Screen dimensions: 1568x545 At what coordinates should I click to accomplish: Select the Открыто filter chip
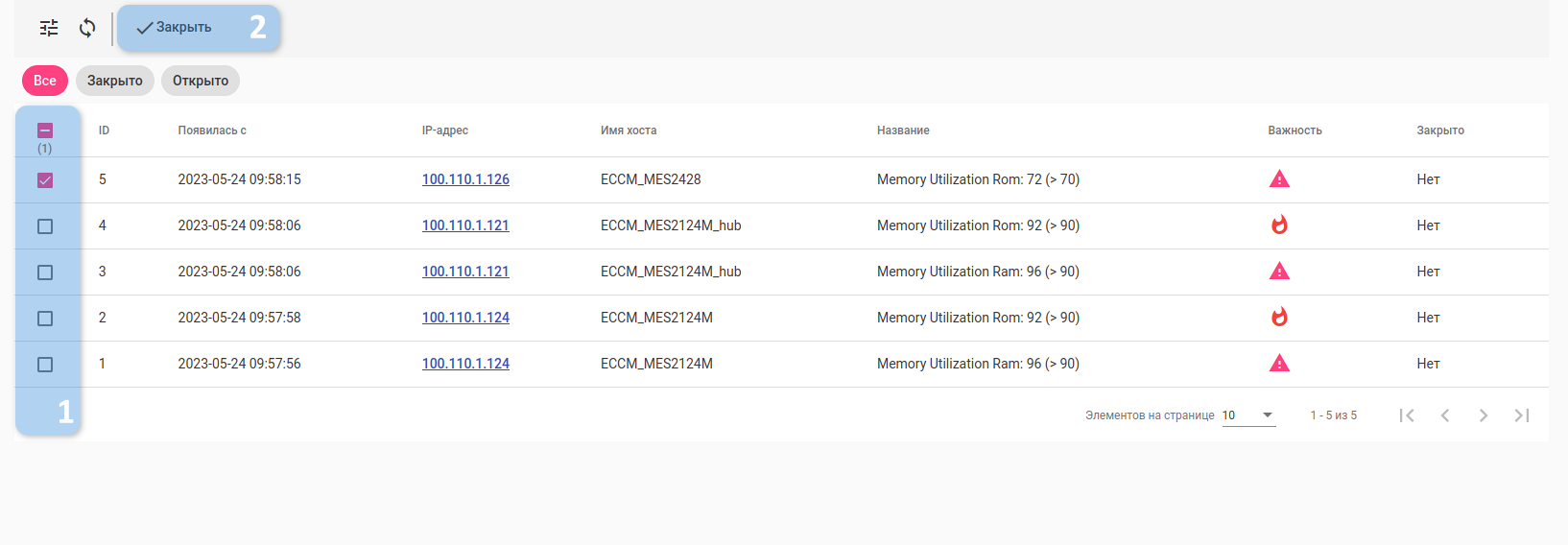[201, 81]
